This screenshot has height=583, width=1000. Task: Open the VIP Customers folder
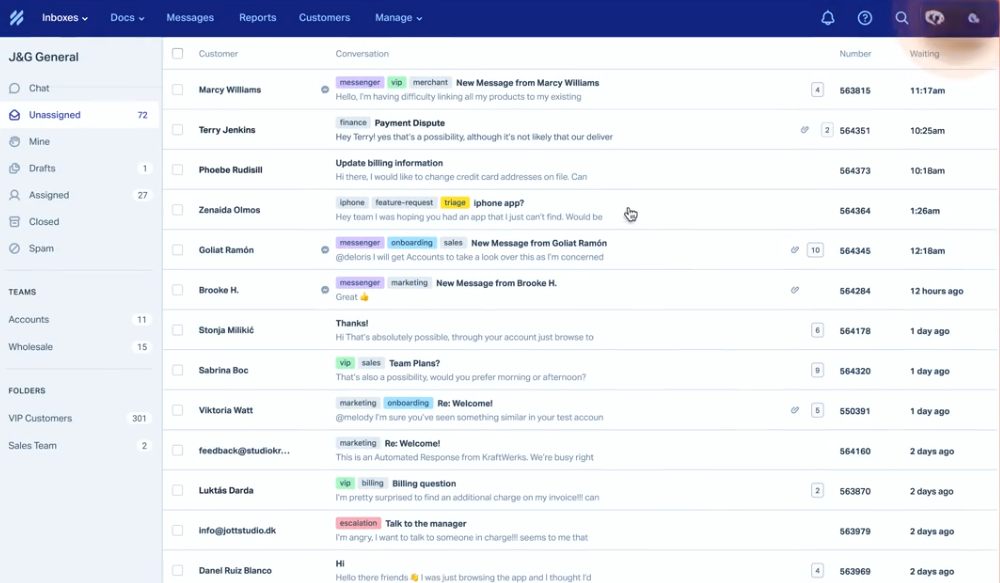click(40, 419)
